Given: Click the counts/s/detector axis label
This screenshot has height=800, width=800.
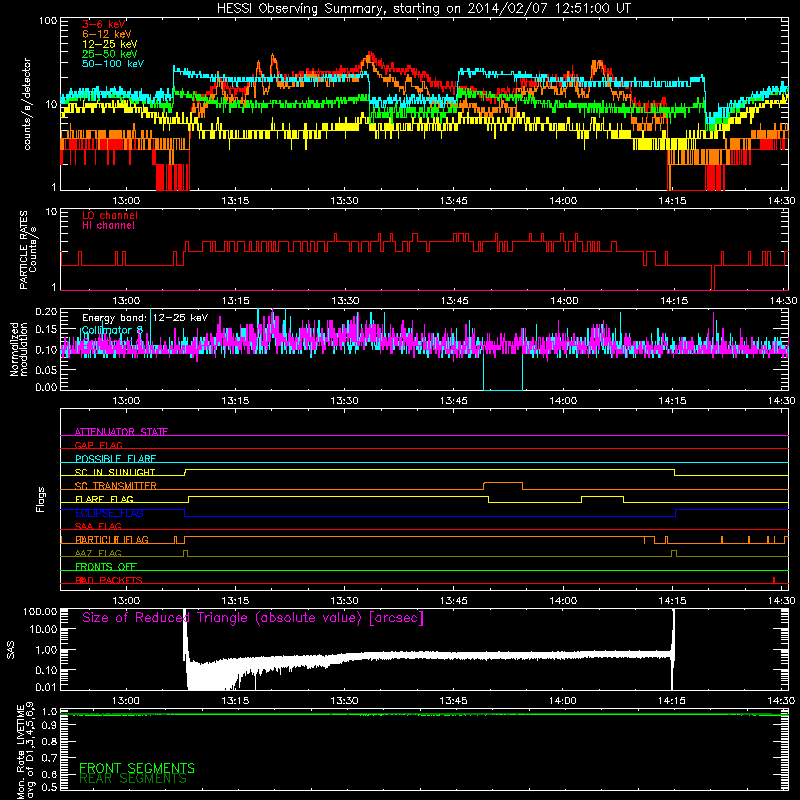Looking at the screenshot, I should pyautogui.click(x=27, y=104).
